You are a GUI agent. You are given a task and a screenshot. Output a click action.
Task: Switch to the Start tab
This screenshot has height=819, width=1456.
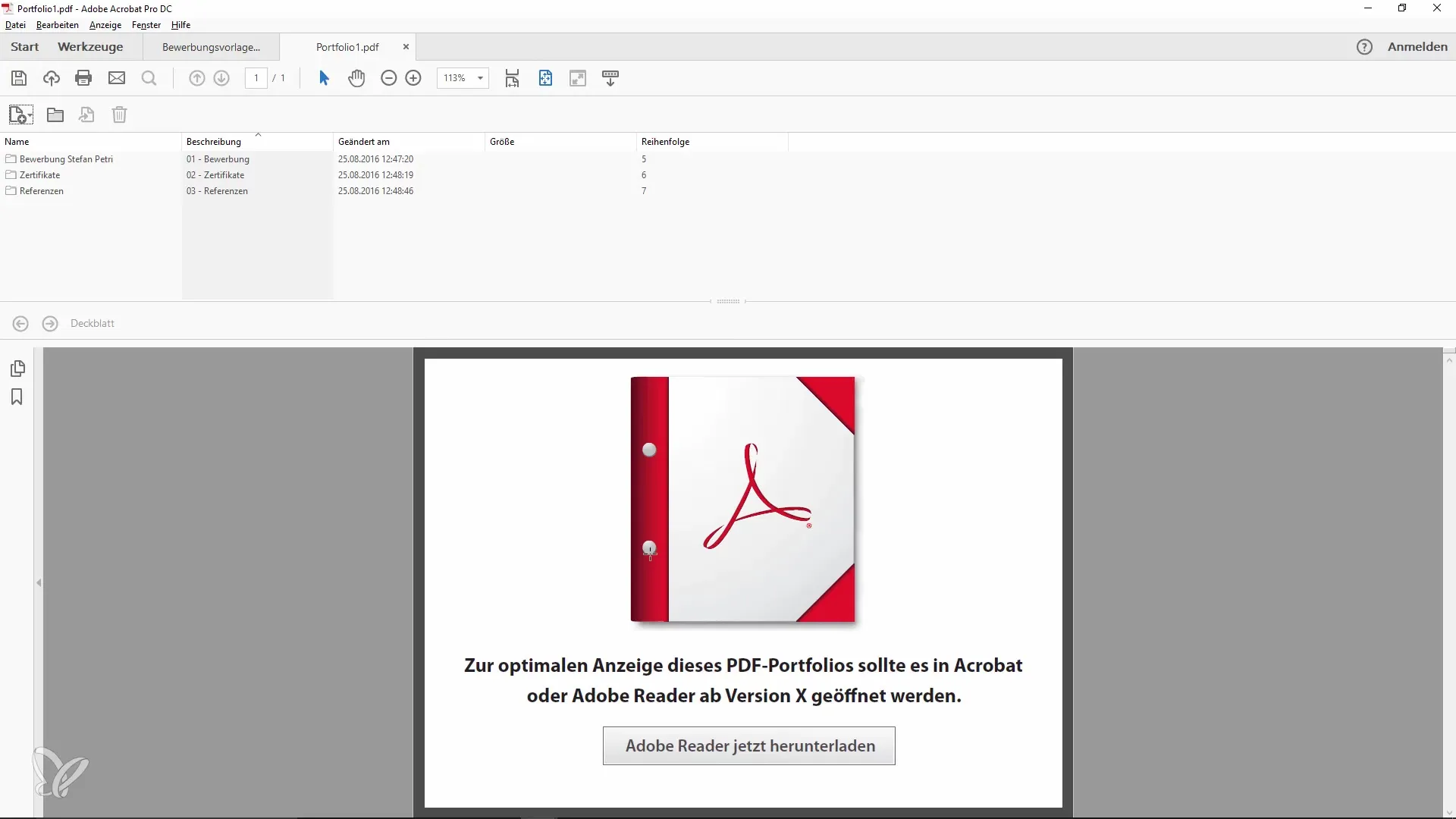pos(25,47)
